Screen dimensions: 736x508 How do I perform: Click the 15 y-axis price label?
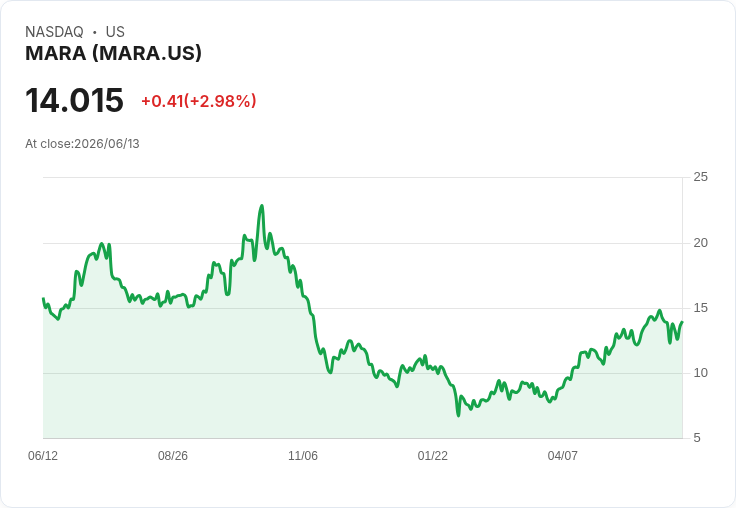tap(700, 308)
